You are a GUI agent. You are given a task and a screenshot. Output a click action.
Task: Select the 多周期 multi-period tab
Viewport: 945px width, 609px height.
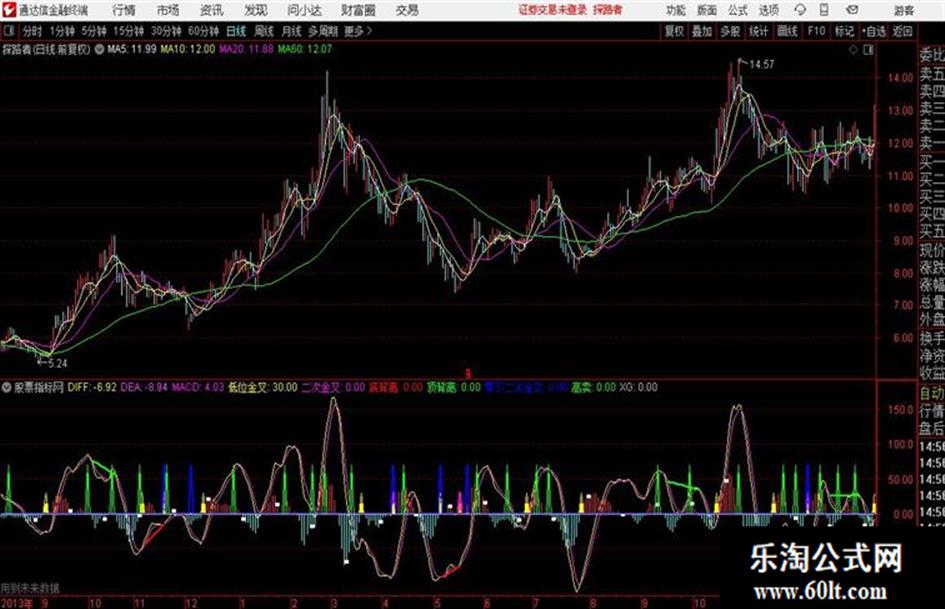pos(323,31)
